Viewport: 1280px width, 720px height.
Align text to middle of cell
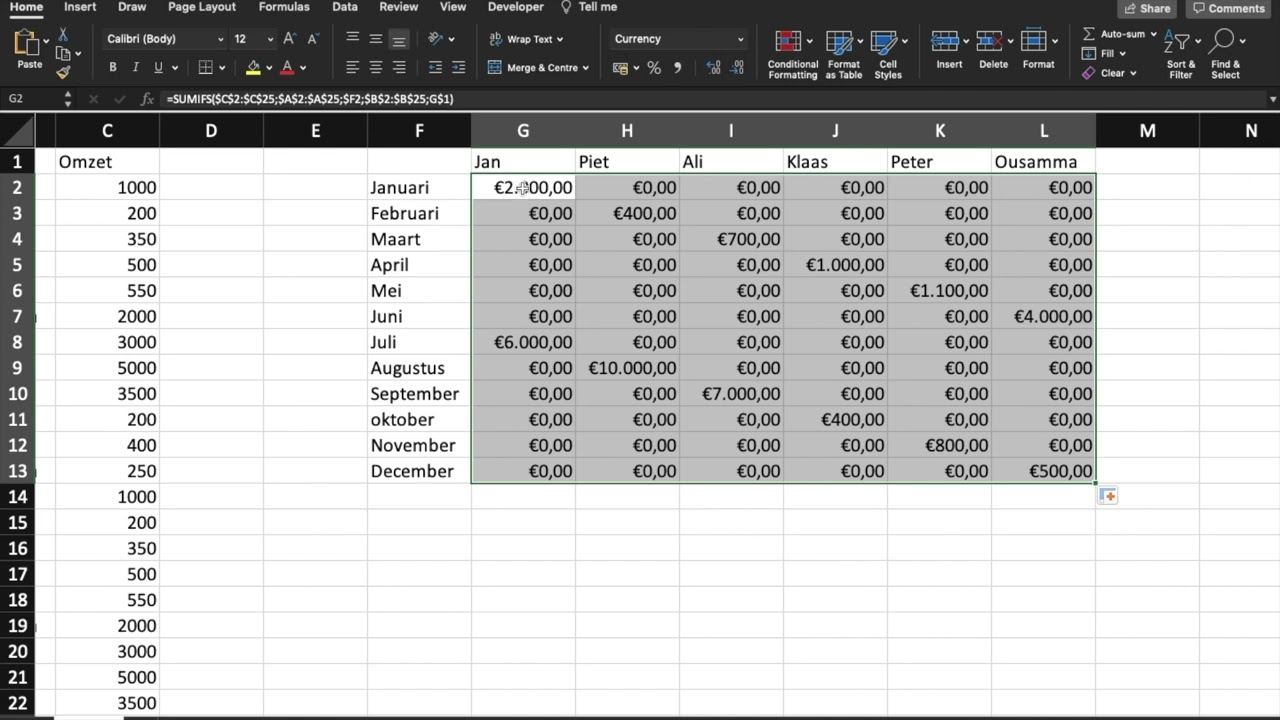click(376, 39)
